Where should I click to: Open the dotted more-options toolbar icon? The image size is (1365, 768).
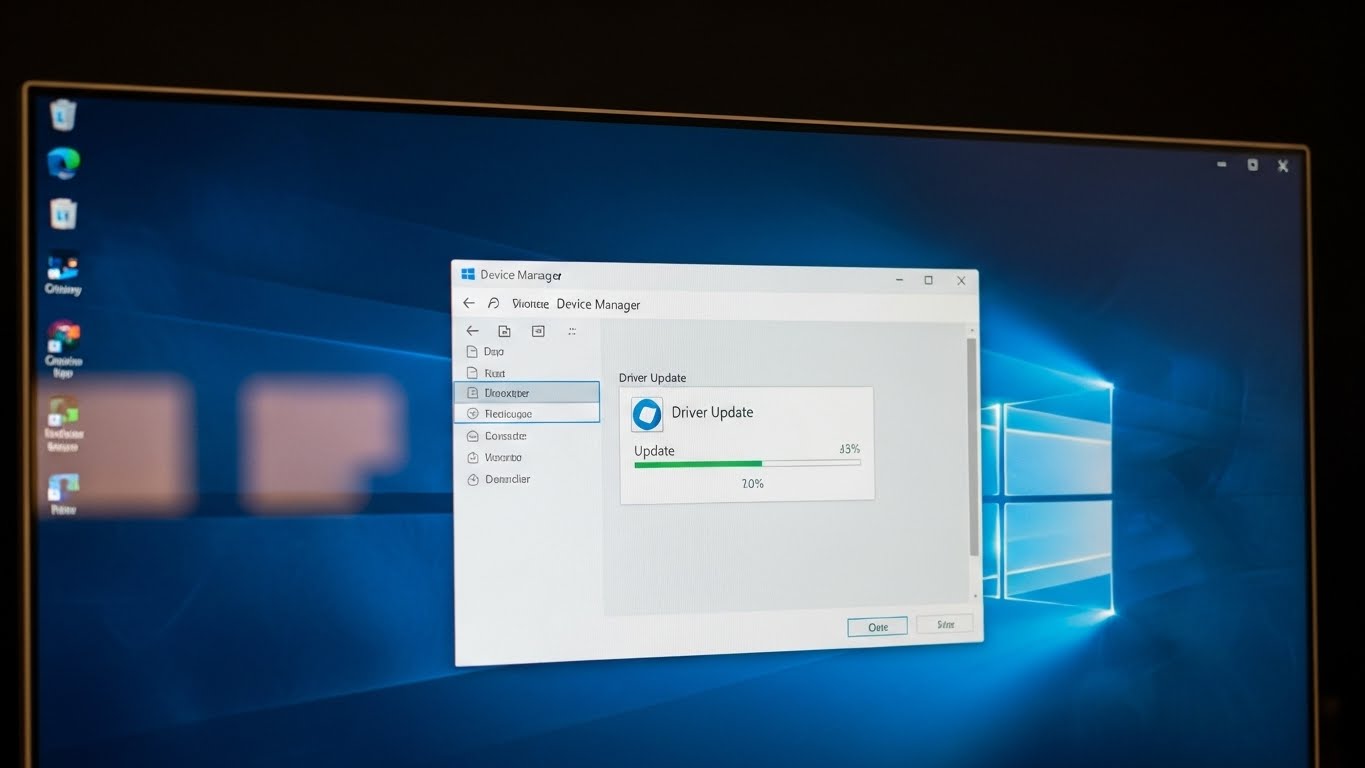572,331
